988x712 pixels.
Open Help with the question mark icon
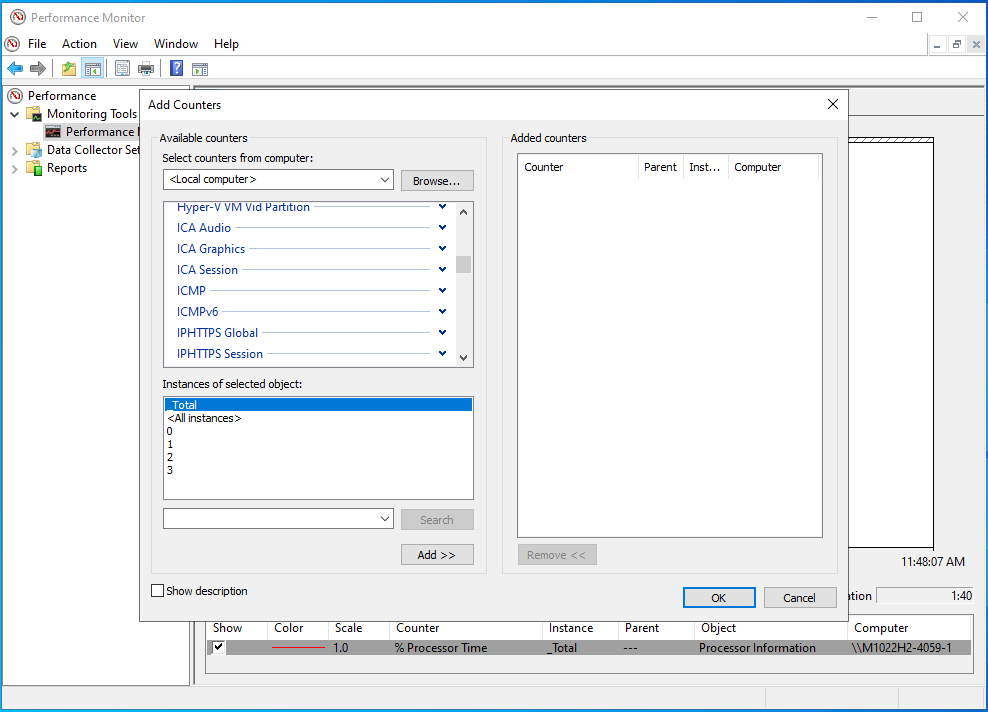click(176, 68)
